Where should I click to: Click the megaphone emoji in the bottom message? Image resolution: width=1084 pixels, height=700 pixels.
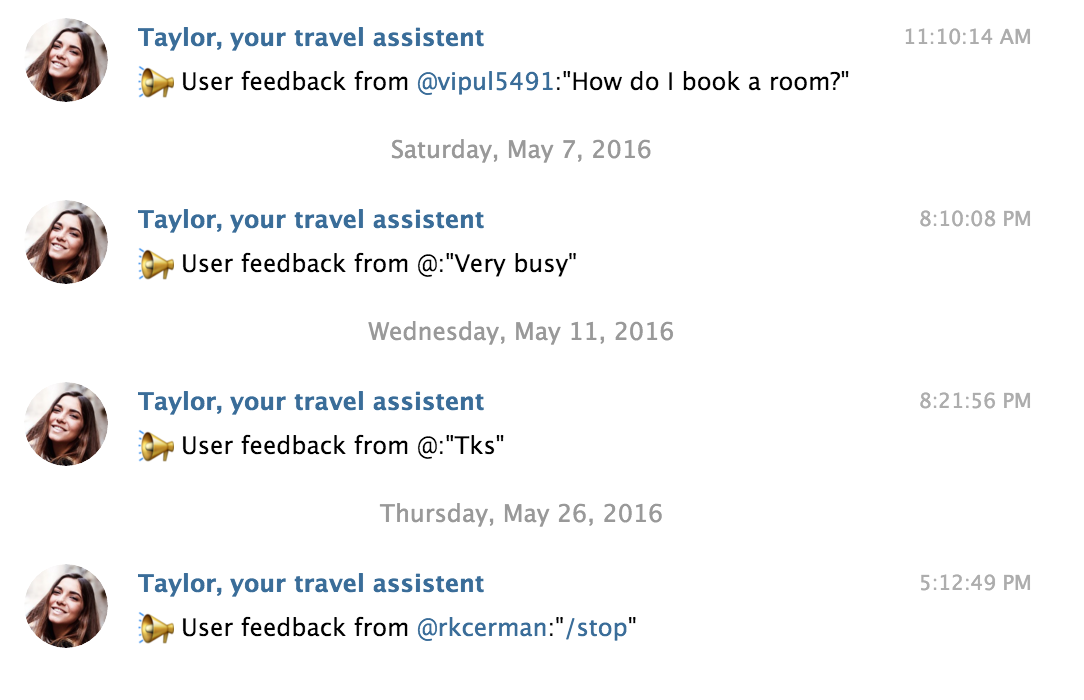(157, 628)
